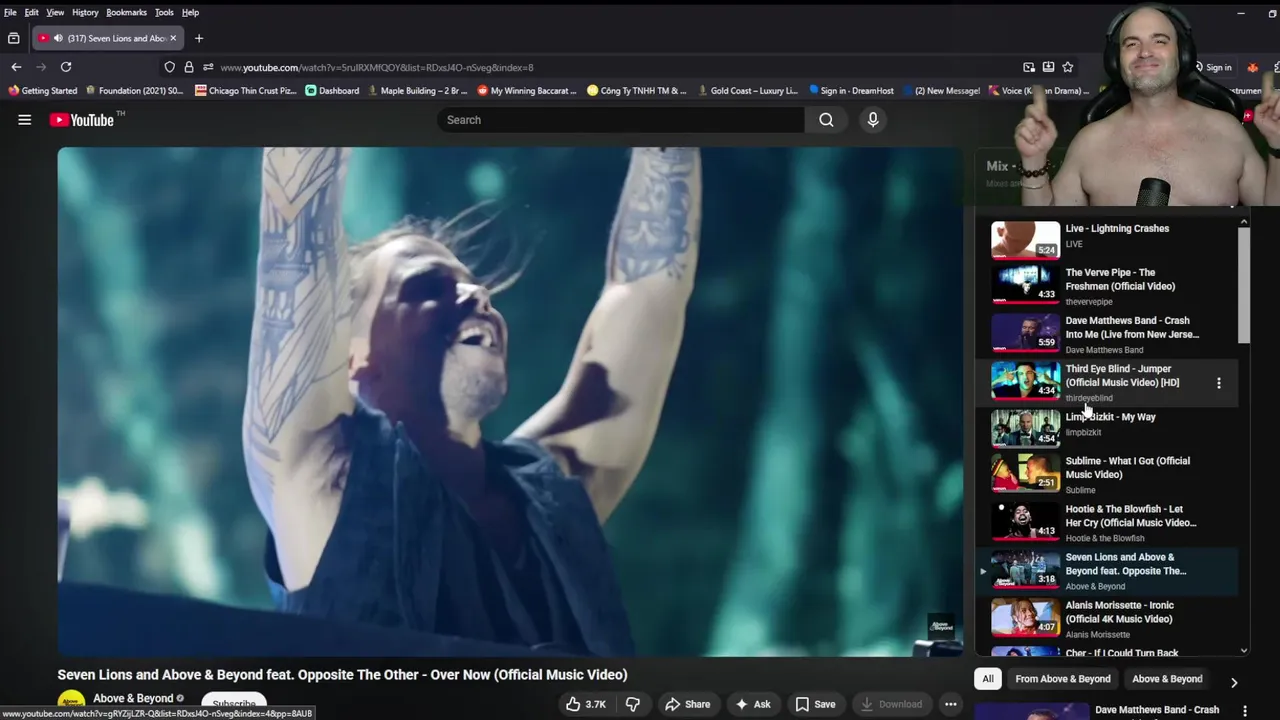
Task: Open the Foundation (2021) bookmark
Action: tap(134, 90)
